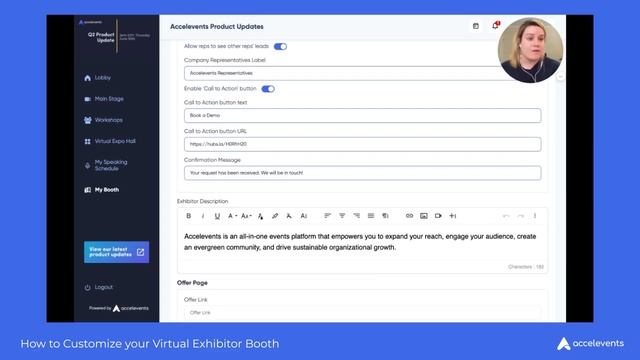640x360 pixels.
Task: Click the clear formatting icon
Action: click(289, 216)
